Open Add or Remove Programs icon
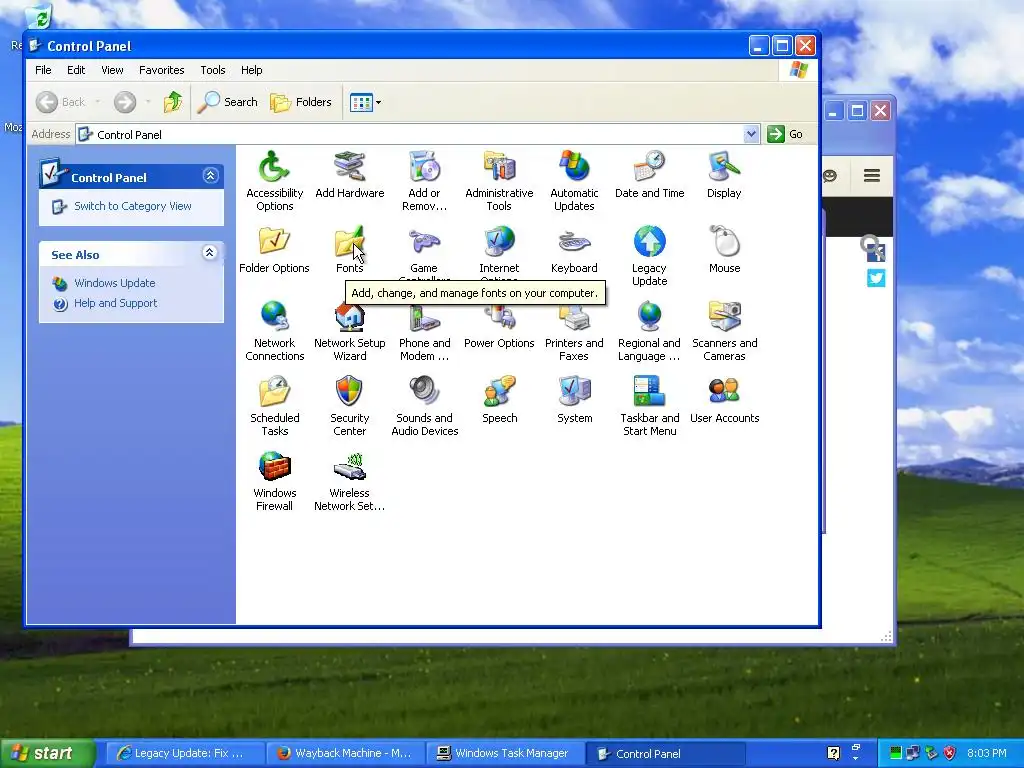1024x768 pixels. pos(424,167)
